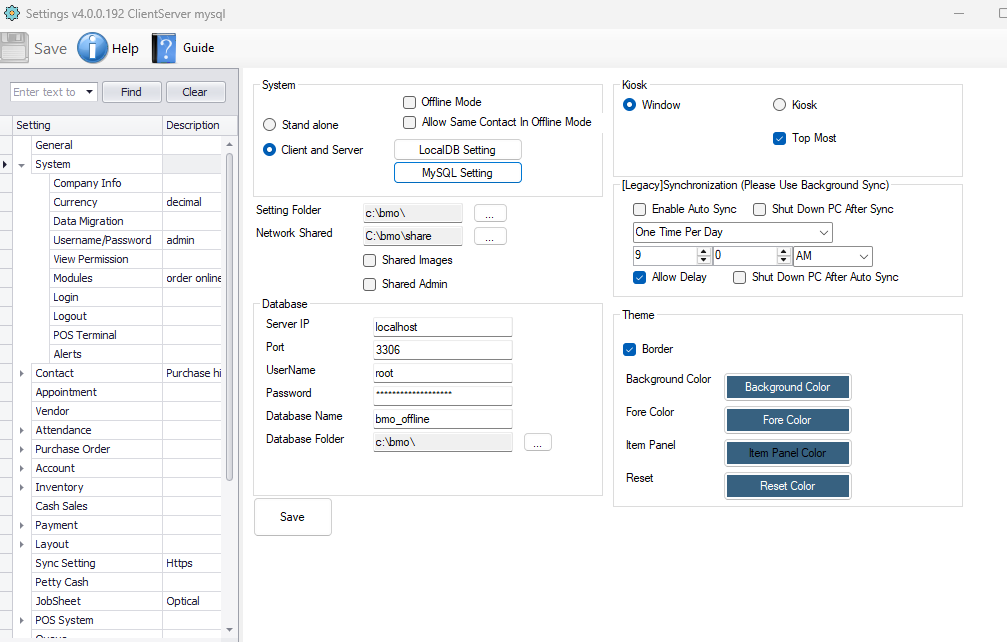The image size is (1007, 642).
Task: Browse for Network Shared path
Action: pyautogui.click(x=490, y=236)
